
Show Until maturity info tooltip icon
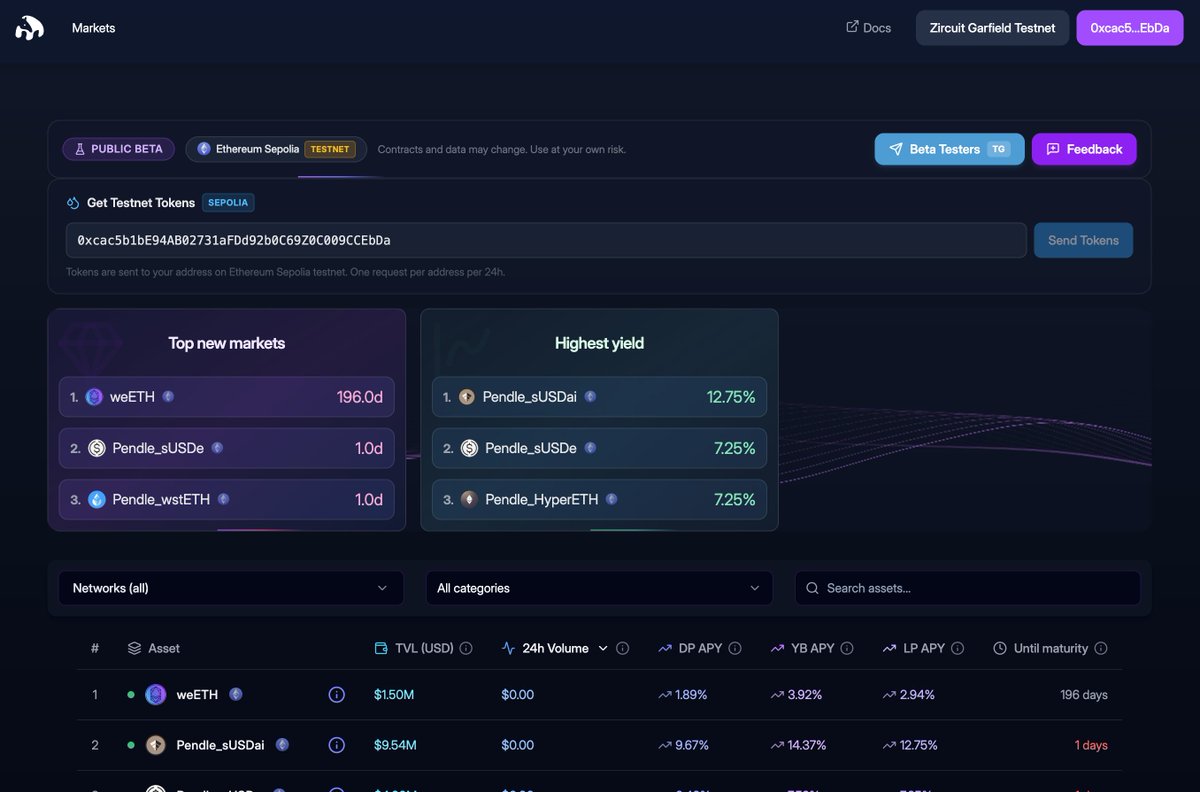tap(1101, 648)
